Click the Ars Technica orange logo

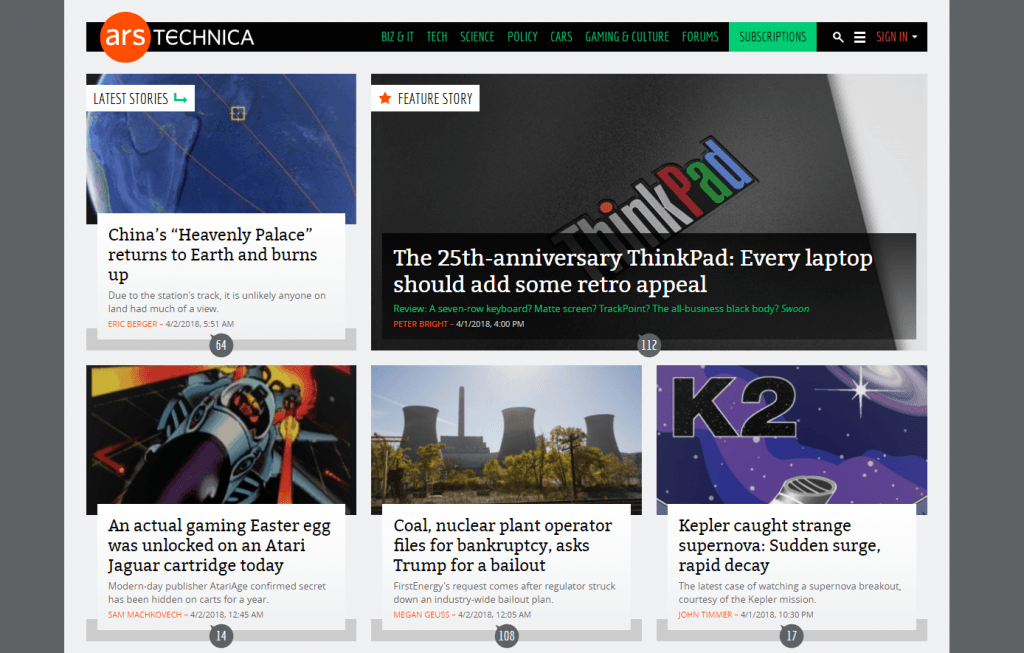(x=124, y=38)
